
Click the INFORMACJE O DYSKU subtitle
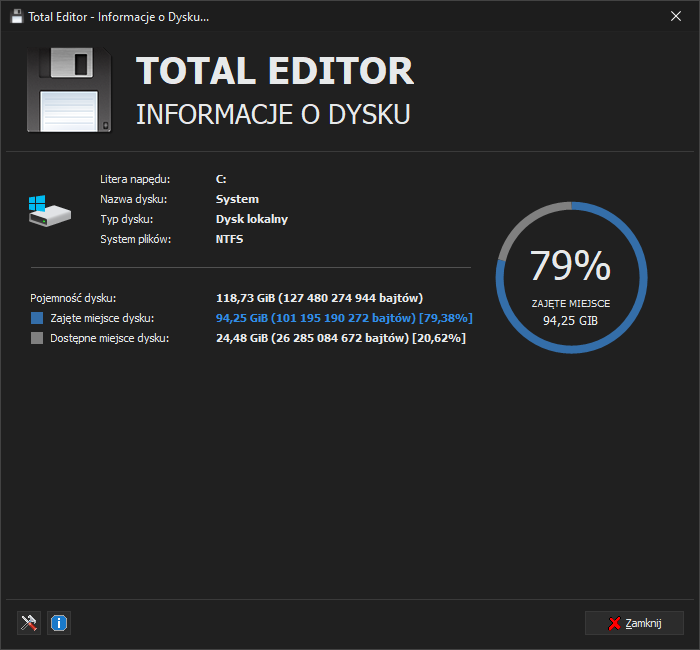tap(273, 114)
